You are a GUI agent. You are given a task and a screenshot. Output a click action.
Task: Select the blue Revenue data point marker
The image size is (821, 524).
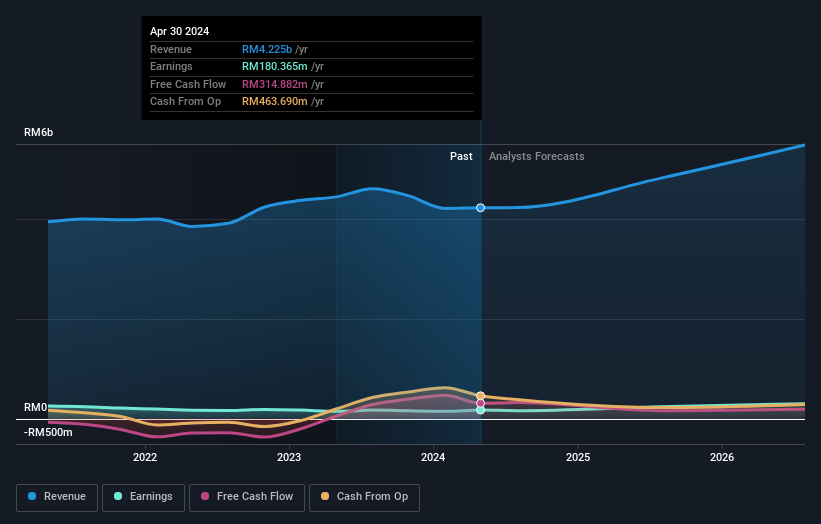tap(480, 208)
